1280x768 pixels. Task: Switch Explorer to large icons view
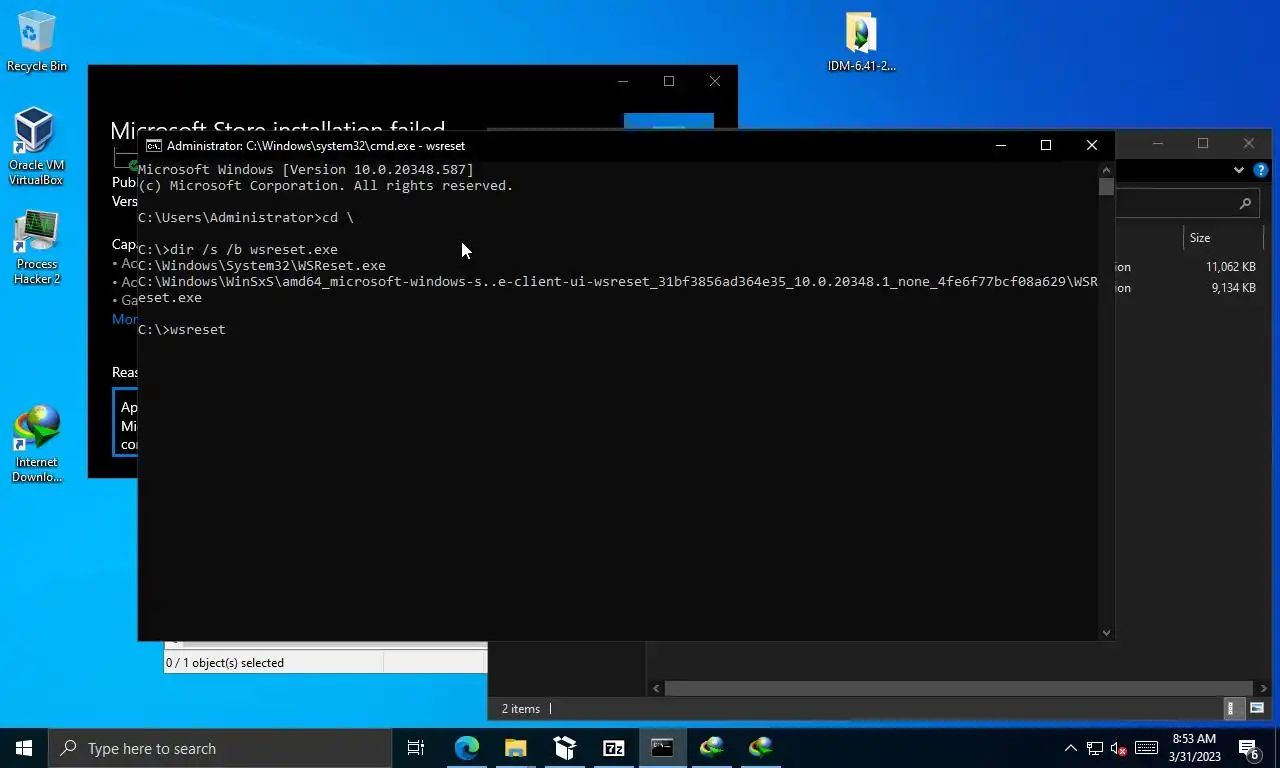(1257, 708)
